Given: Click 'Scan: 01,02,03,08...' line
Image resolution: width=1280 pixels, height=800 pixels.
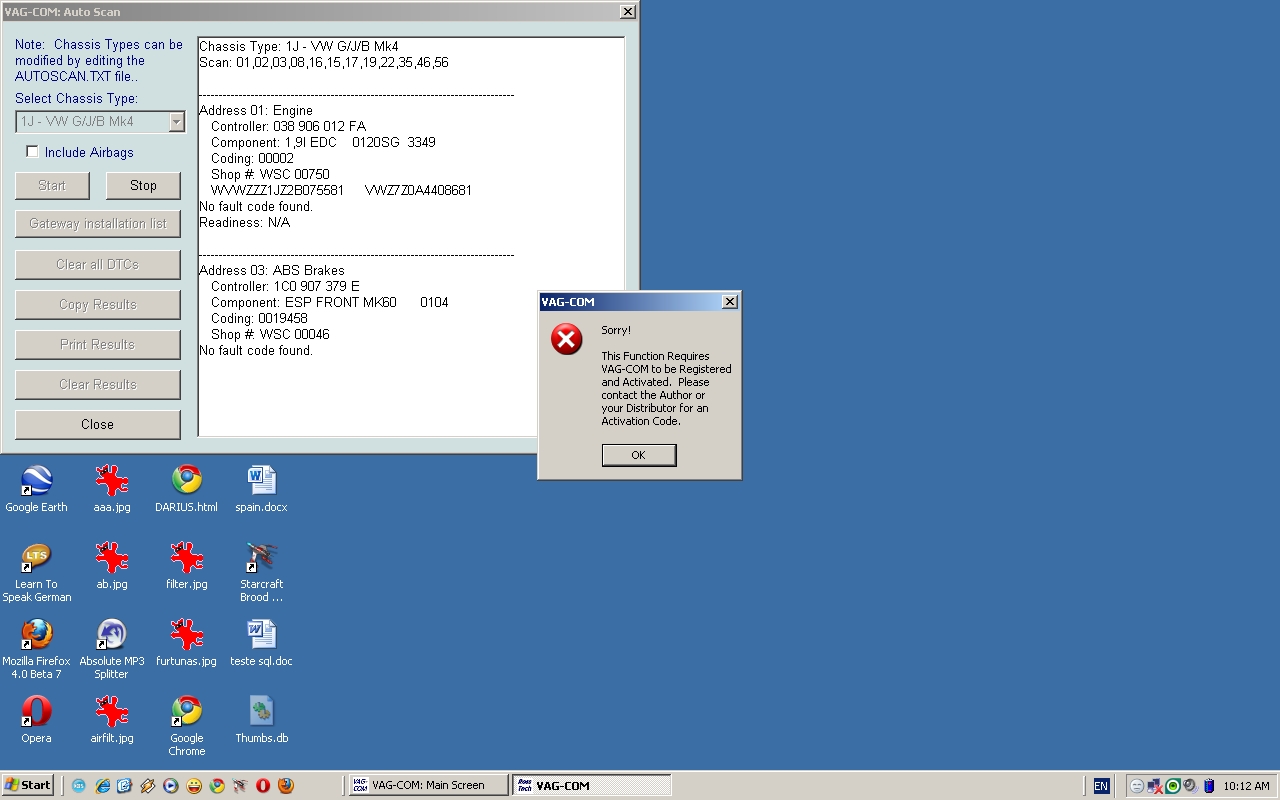Looking at the screenshot, I should [x=324, y=62].
